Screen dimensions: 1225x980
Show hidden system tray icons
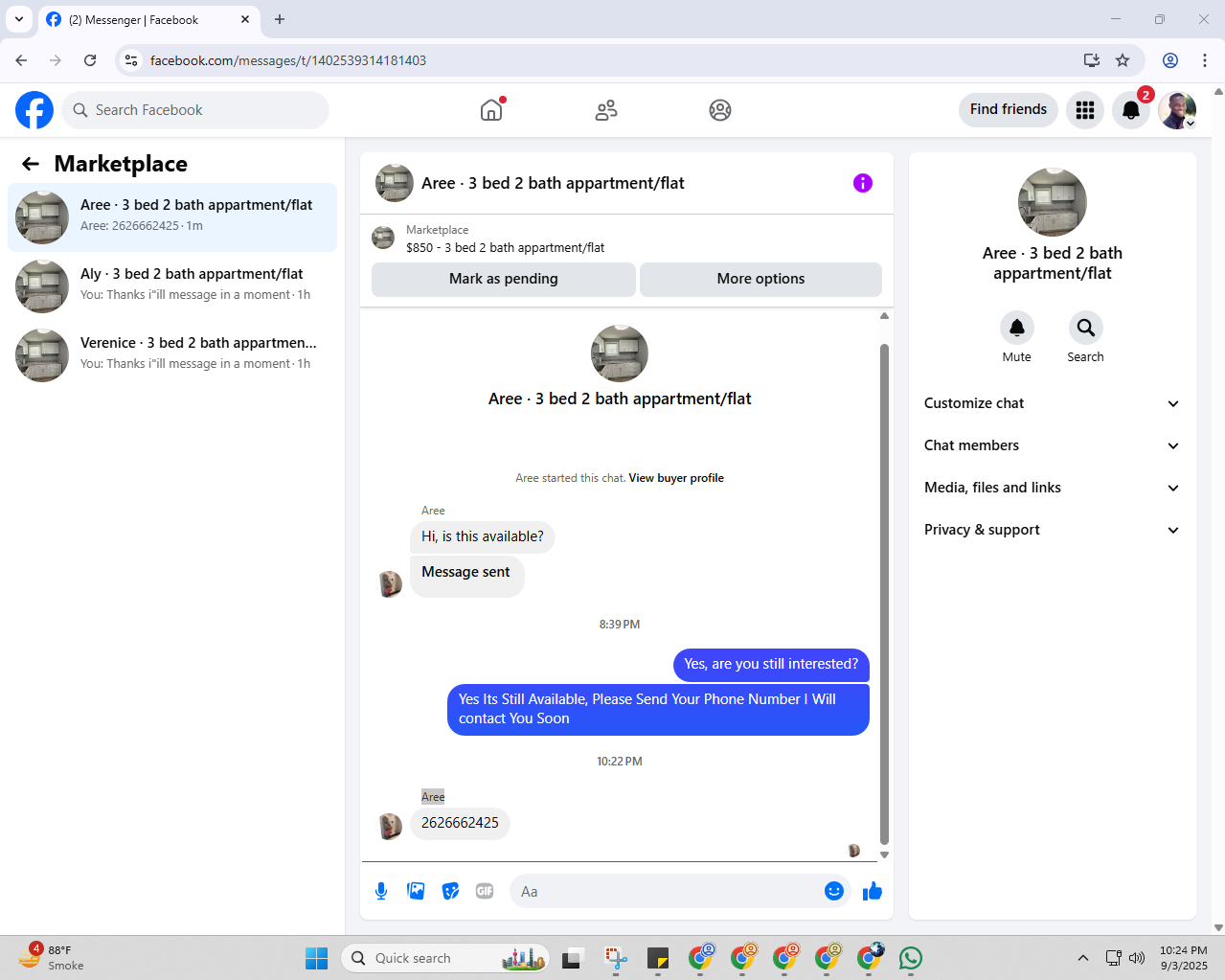[x=1083, y=958]
